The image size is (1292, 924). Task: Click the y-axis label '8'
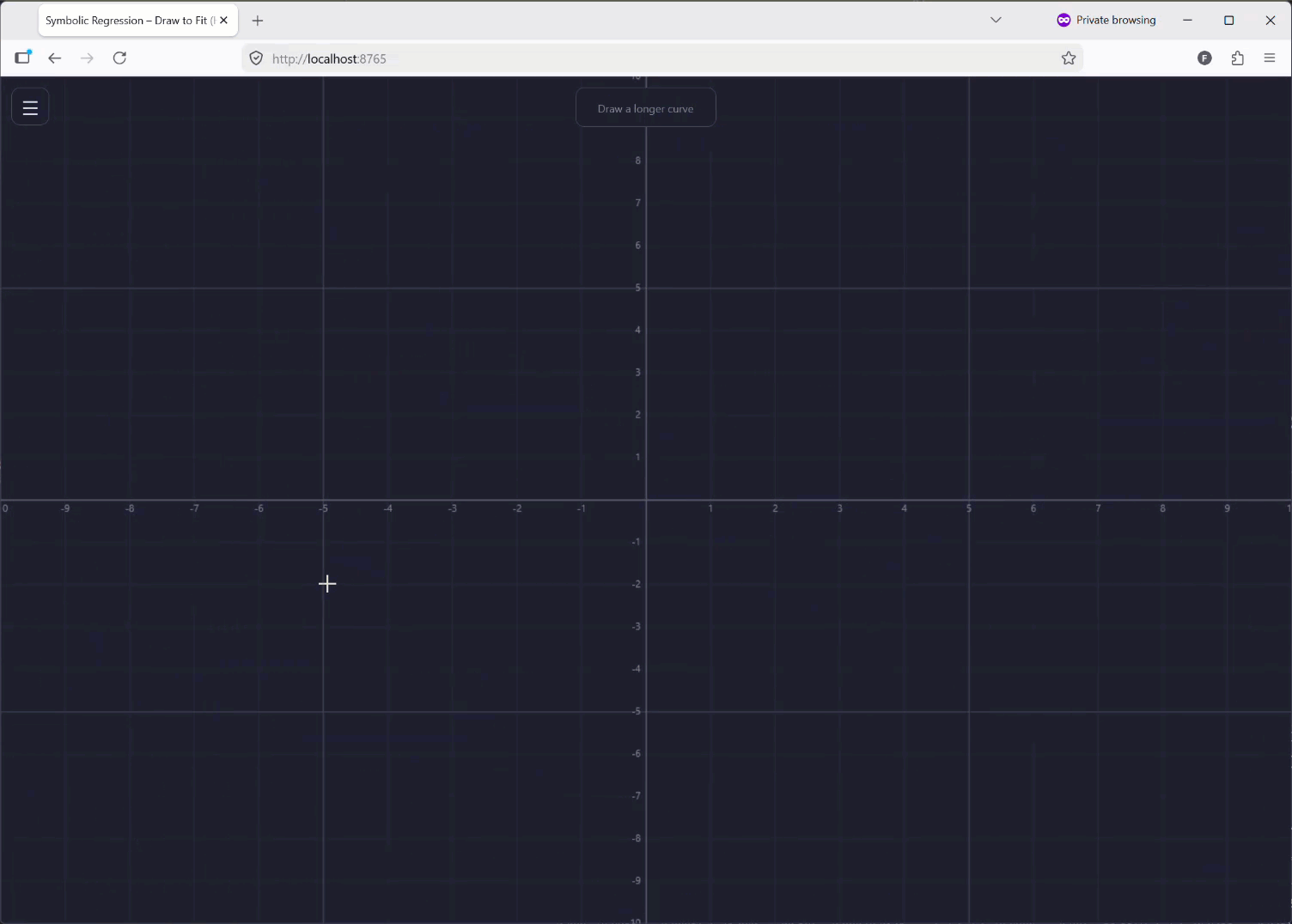click(637, 161)
